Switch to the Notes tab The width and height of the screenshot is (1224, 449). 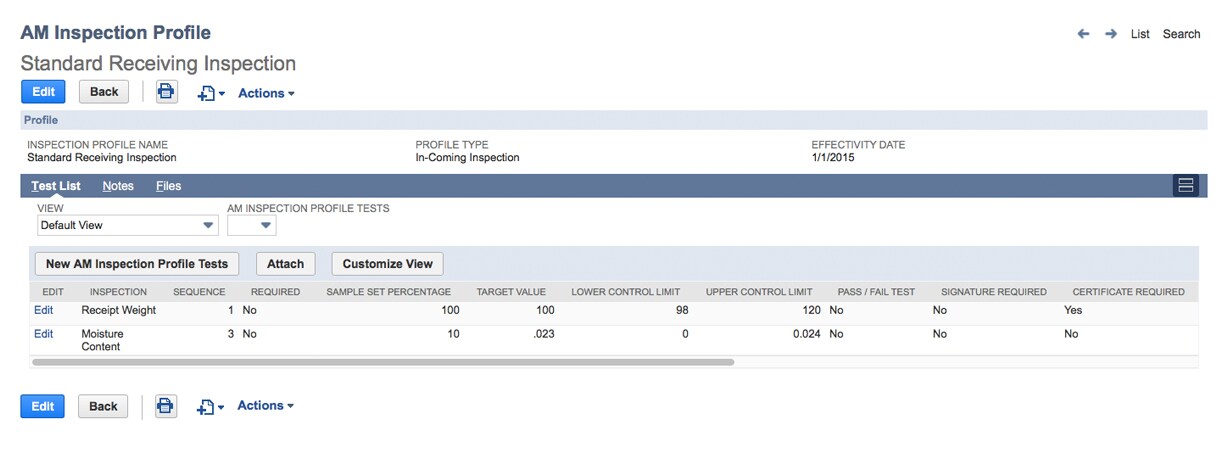118,186
